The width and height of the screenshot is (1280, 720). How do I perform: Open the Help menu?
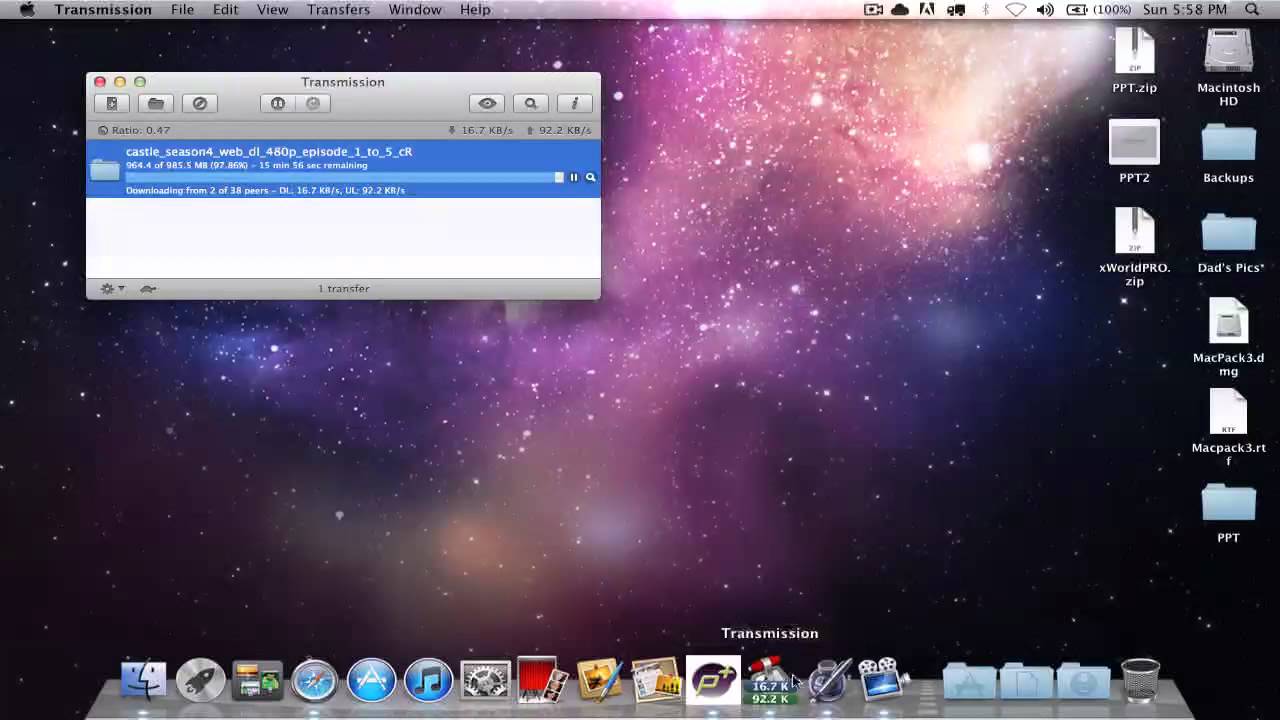(475, 9)
